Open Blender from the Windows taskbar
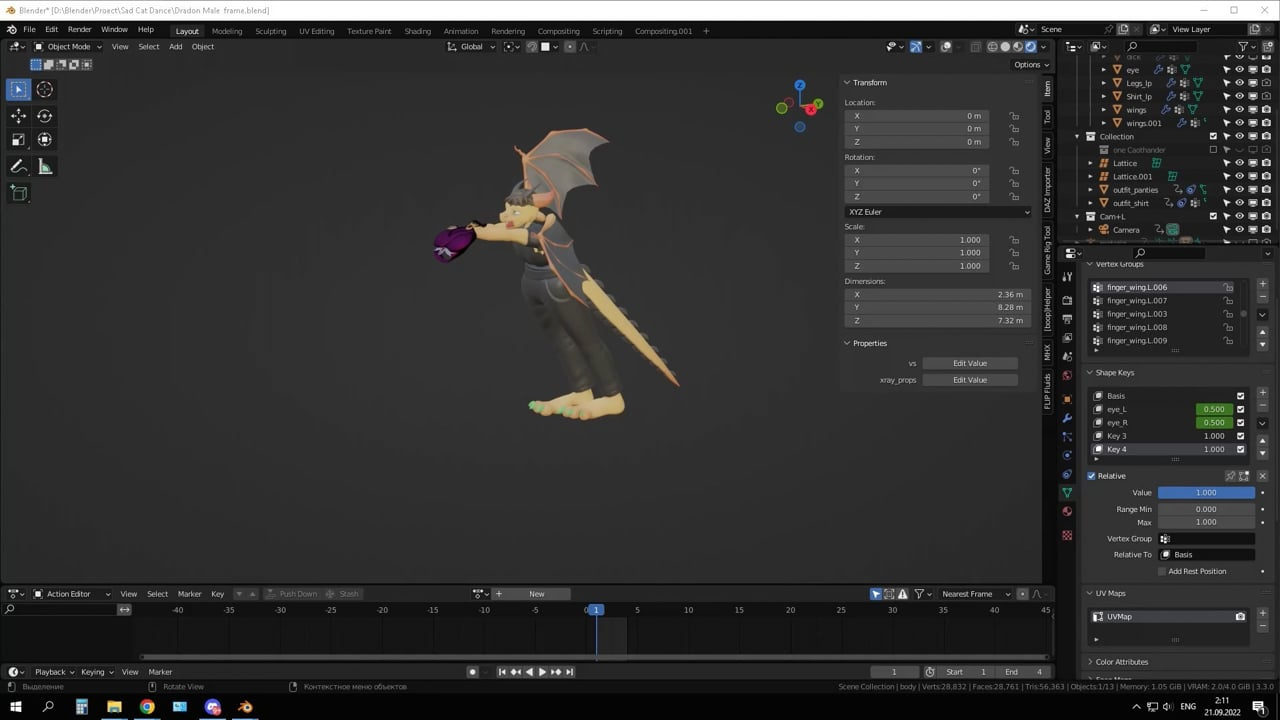 (245, 707)
